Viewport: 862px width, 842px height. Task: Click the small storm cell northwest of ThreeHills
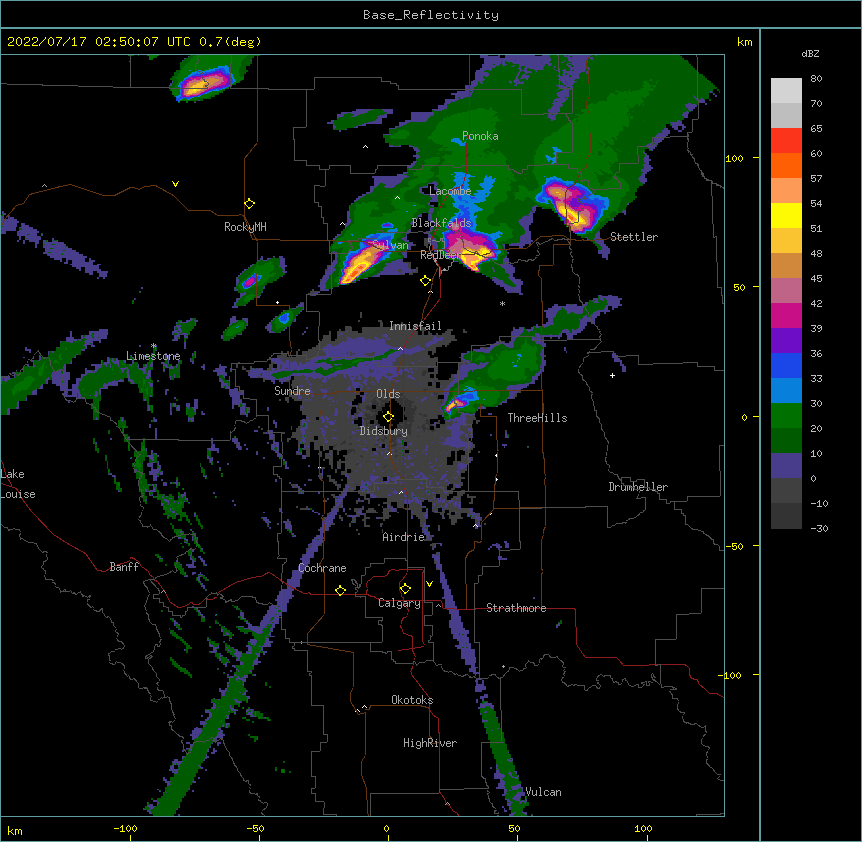[x=460, y=400]
